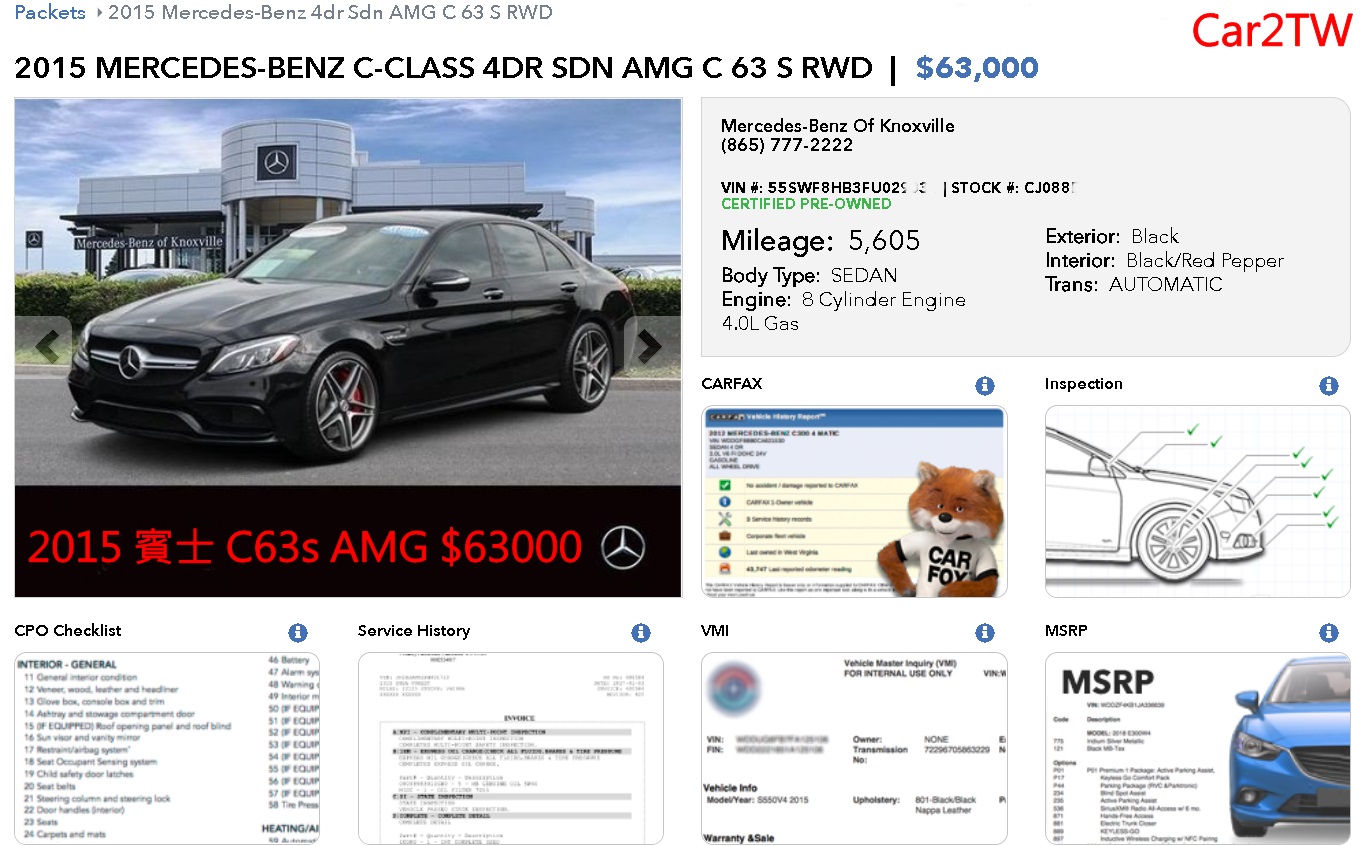Go to Packets breadcrumb link

pyautogui.click(x=50, y=13)
